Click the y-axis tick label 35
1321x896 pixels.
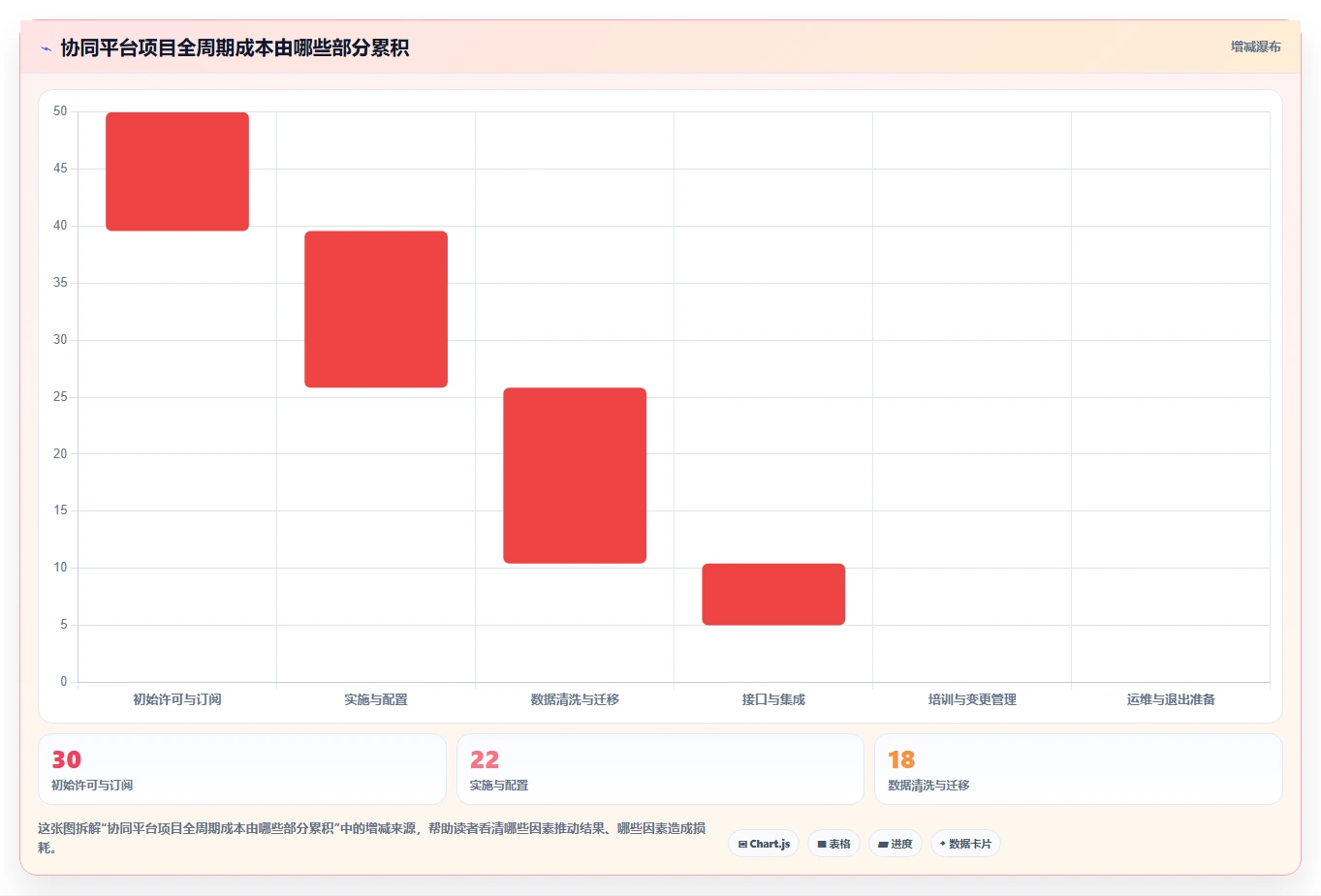tap(60, 283)
